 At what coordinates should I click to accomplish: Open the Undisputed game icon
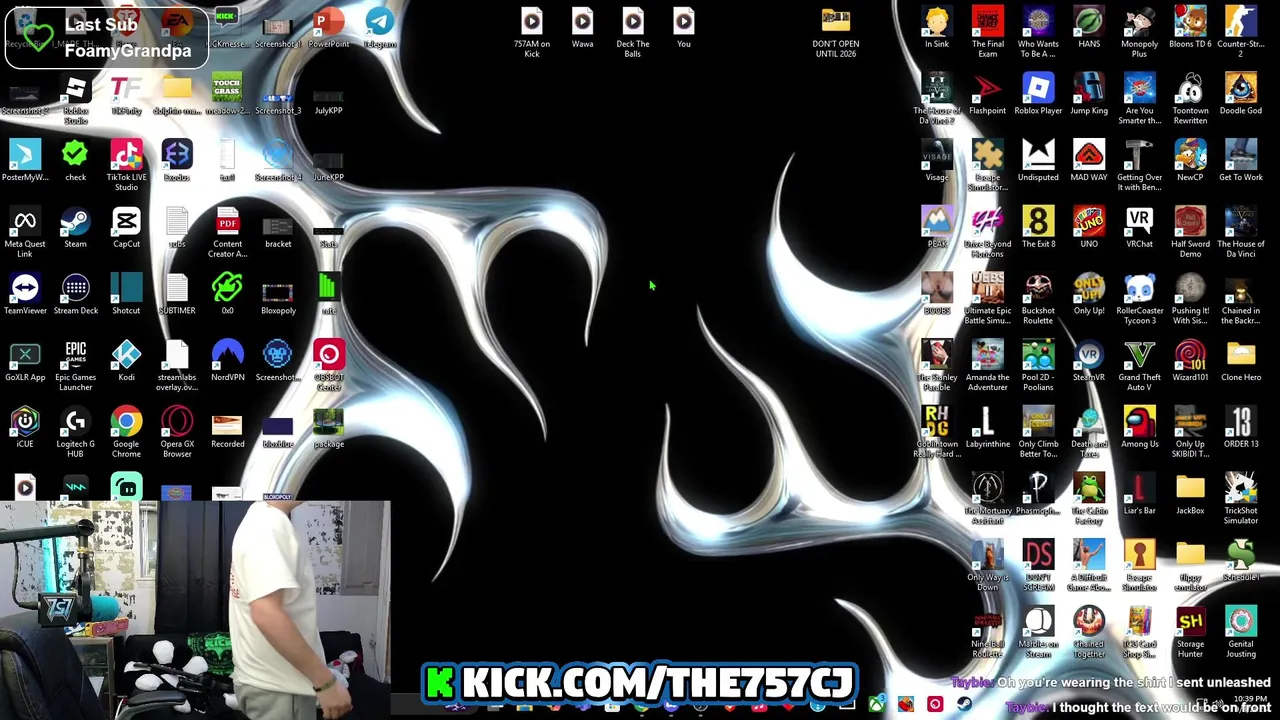1038,162
